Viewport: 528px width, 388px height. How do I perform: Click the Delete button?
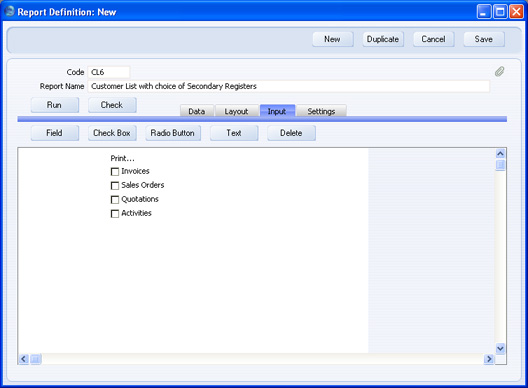click(291, 133)
